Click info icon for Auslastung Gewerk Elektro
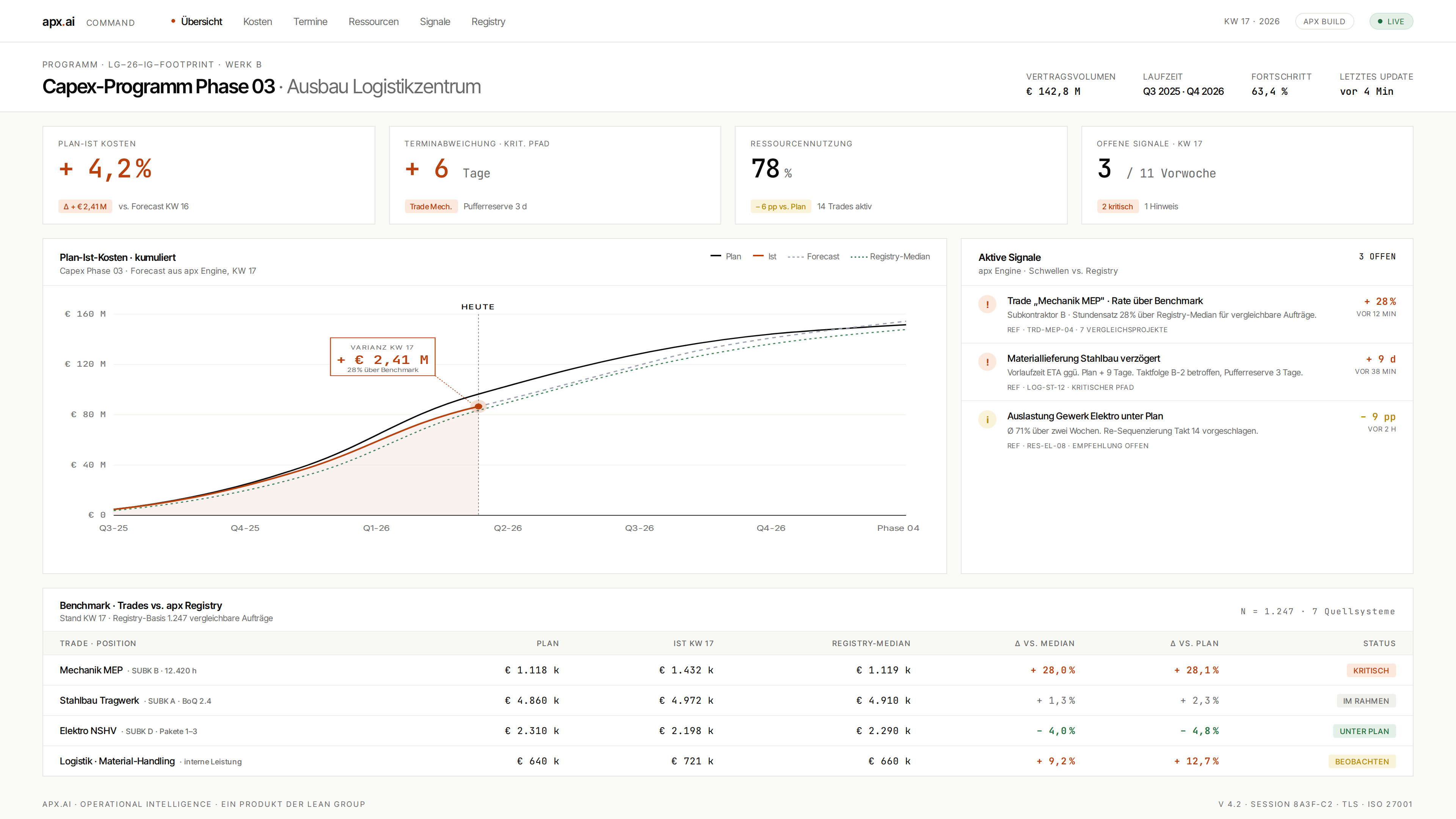Image resolution: width=1456 pixels, height=819 pixels. (987, 419)
